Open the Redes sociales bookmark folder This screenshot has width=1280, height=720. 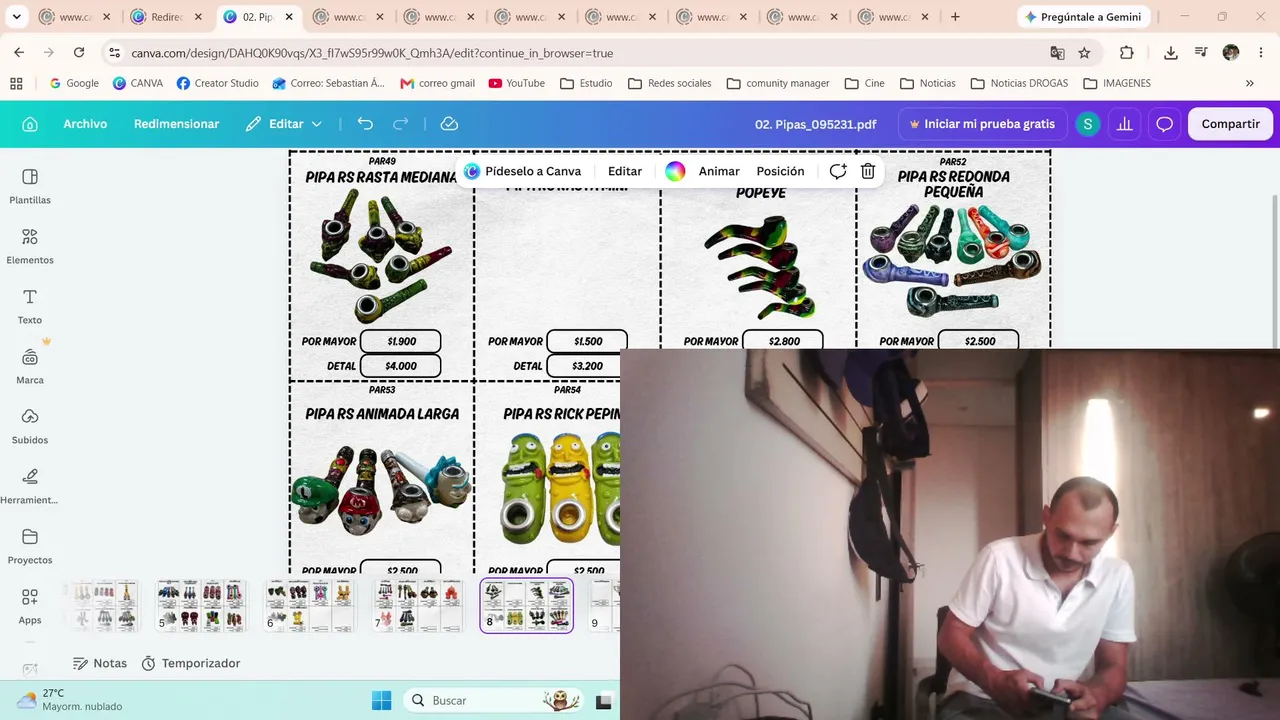670,83
